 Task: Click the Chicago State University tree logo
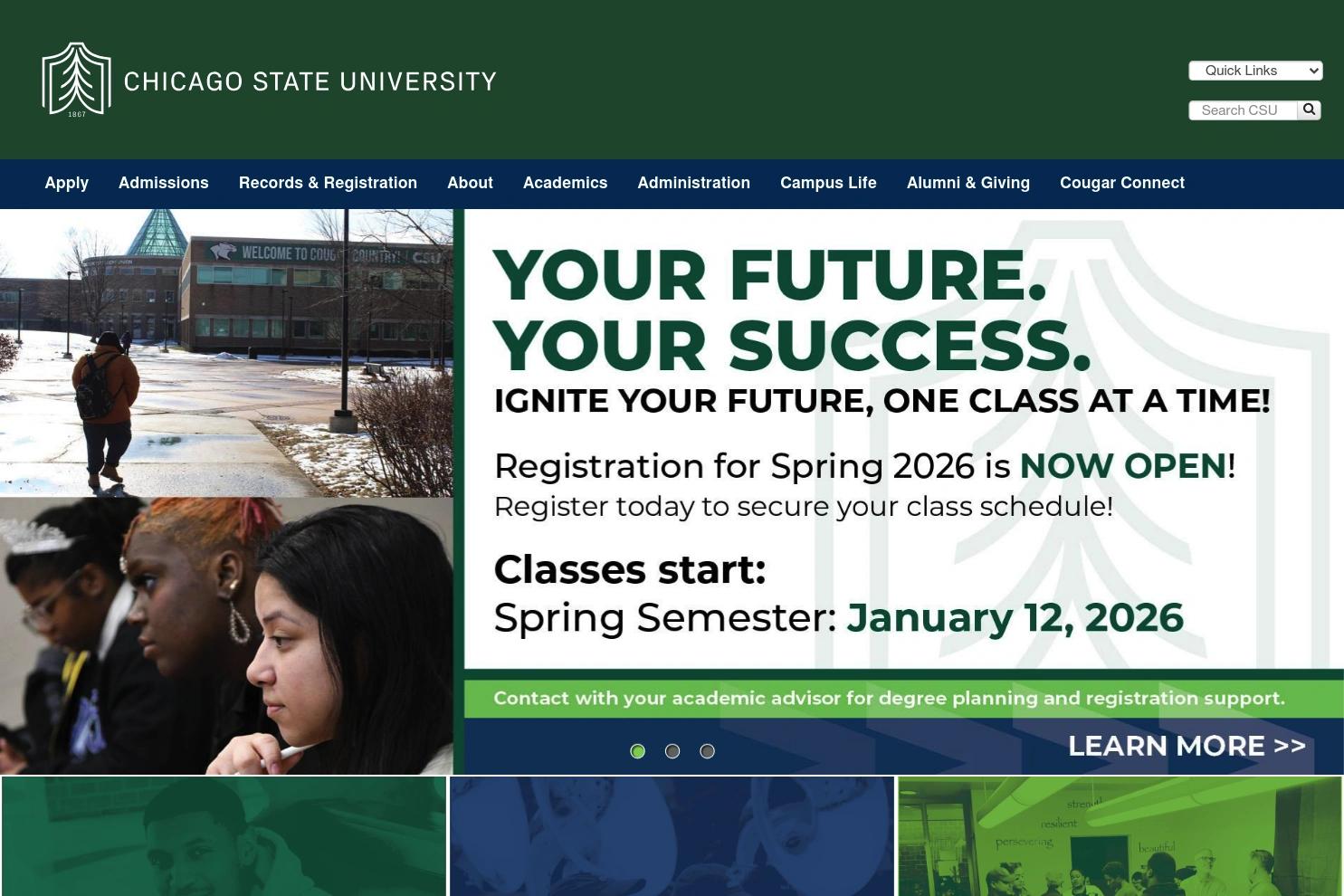coord(77,80)
